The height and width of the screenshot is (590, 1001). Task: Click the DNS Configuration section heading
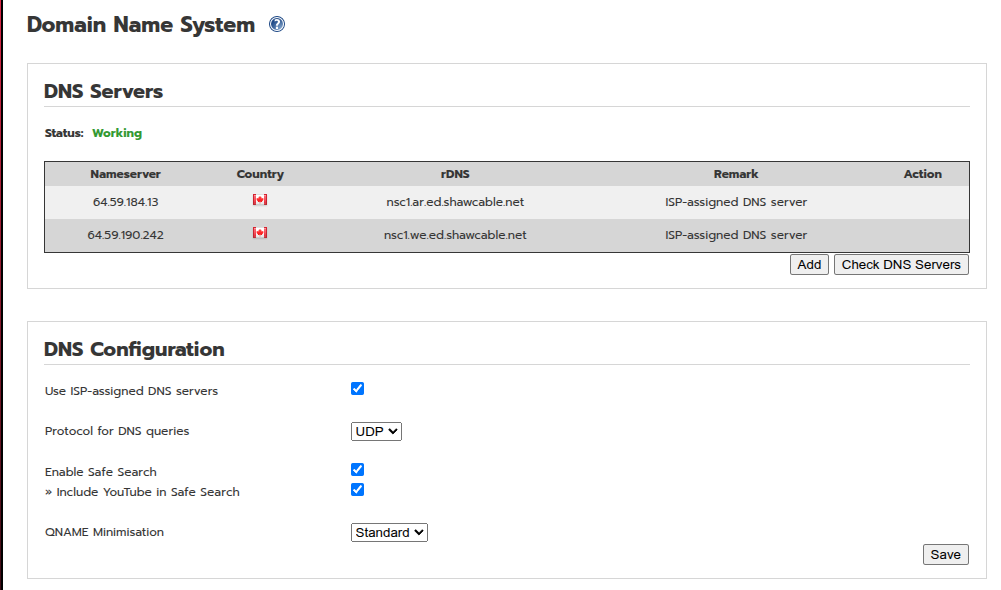pos(134,349)
